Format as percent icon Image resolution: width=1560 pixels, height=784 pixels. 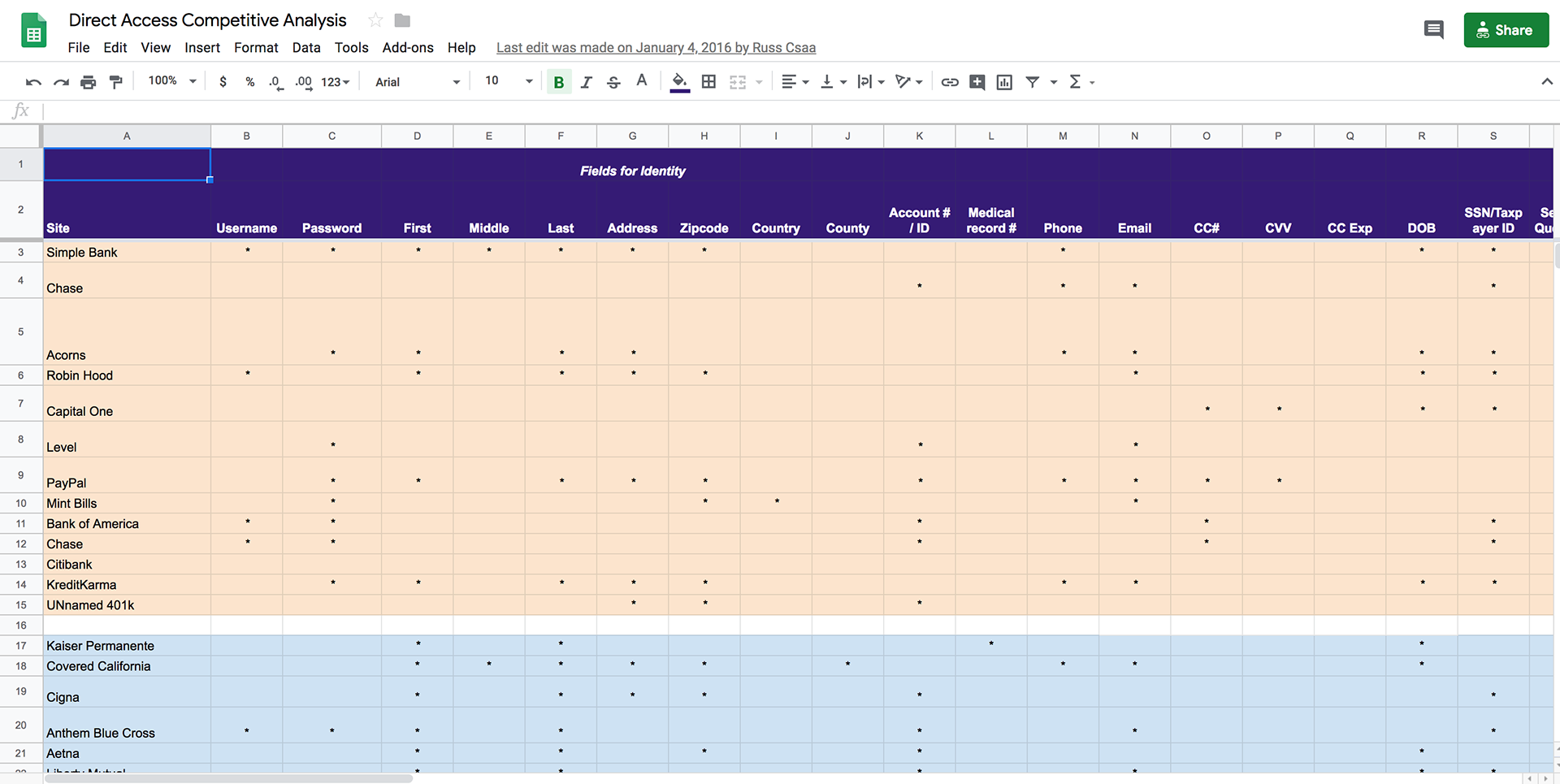click(x=249, y=82)
